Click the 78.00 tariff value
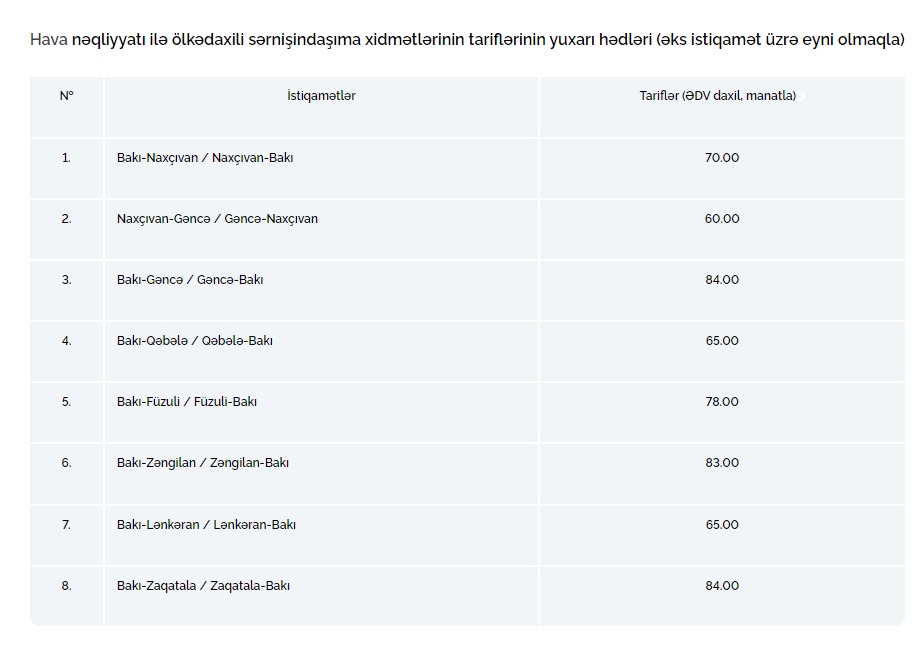This screenshot has width=915, height=646. coord(722,401)
